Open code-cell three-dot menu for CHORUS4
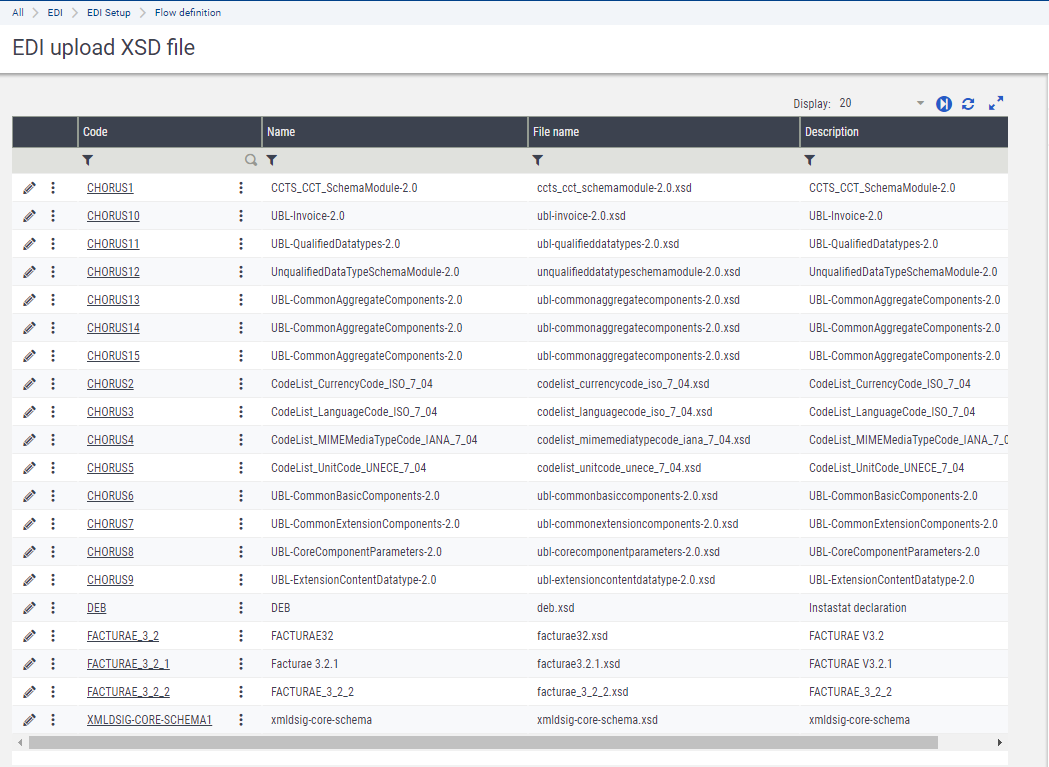The image size is (1049, 767). (x=241, y=440)
